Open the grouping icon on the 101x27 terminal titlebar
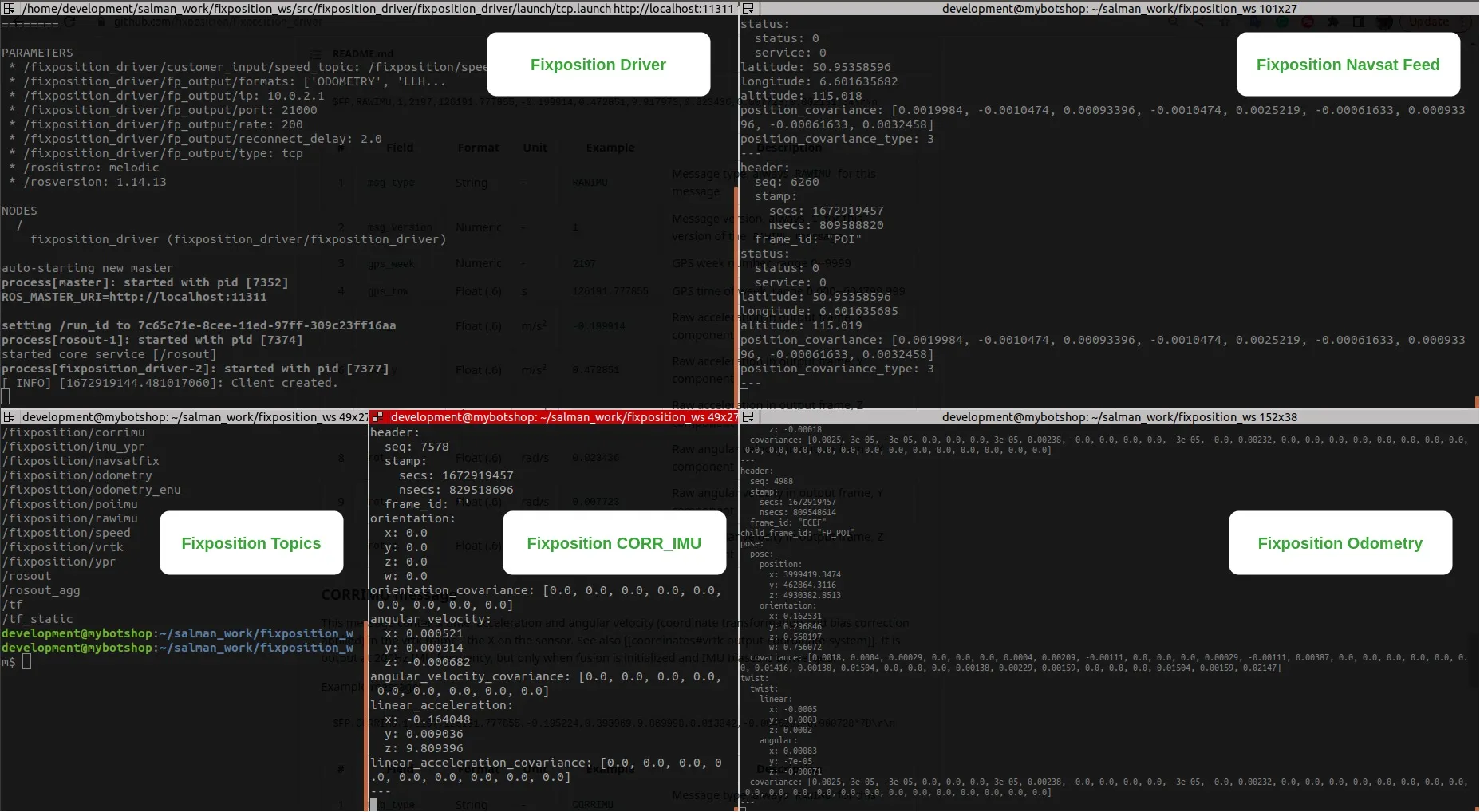 click(748, 8)
